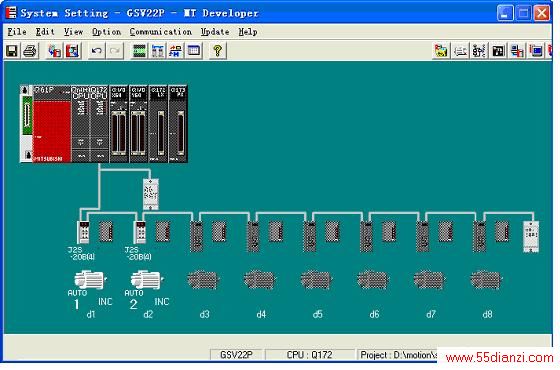Open the Communication menu
Screen dimensions: 560x370
160,32
